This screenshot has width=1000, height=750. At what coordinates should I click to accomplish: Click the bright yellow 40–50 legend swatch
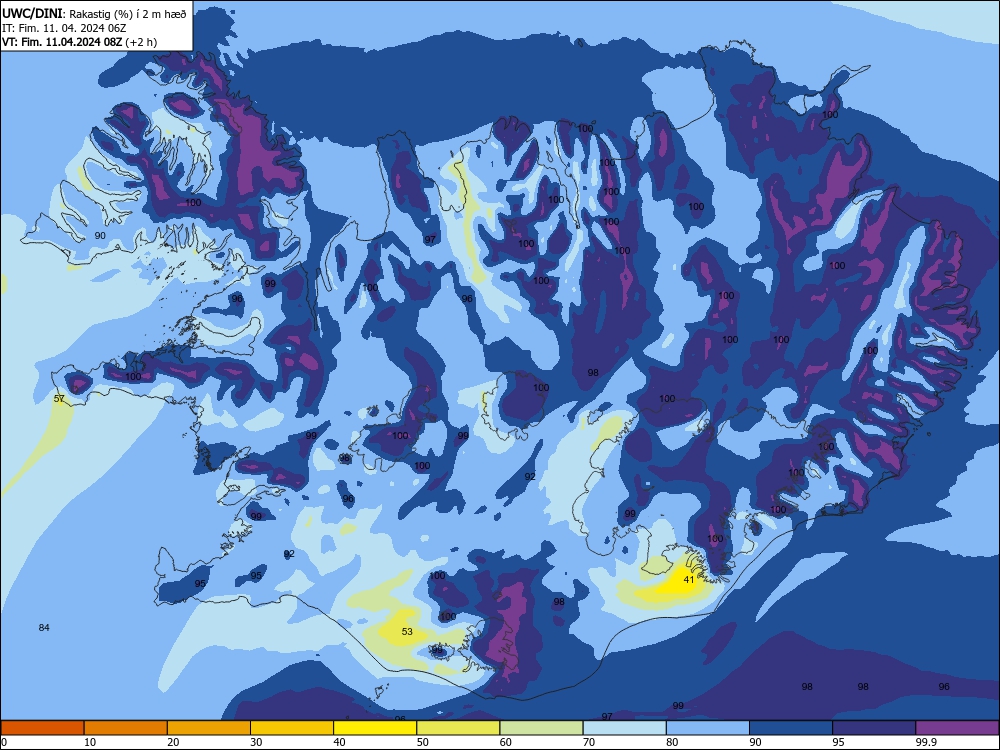point(375,728)
